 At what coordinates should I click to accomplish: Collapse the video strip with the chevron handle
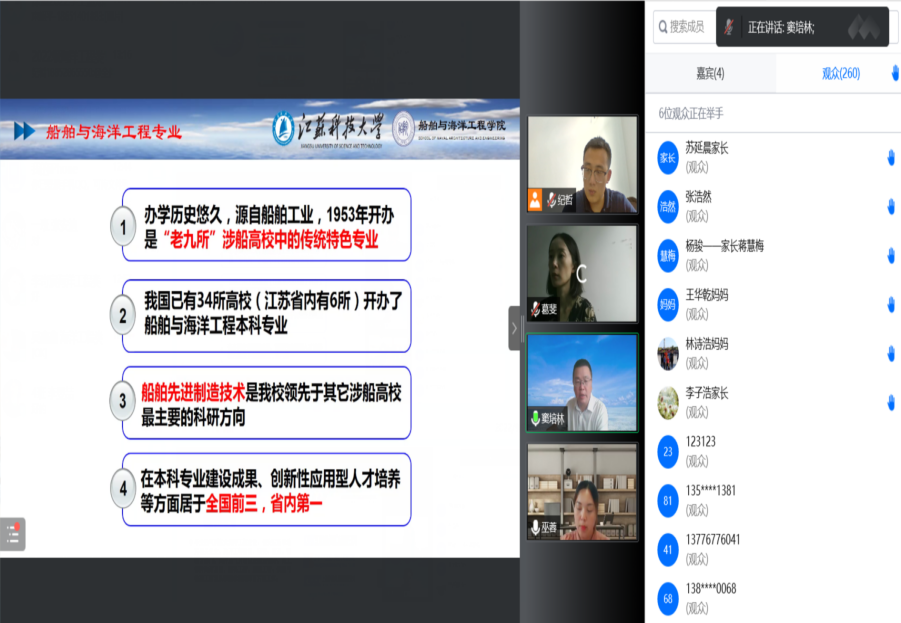pos(515,327)
